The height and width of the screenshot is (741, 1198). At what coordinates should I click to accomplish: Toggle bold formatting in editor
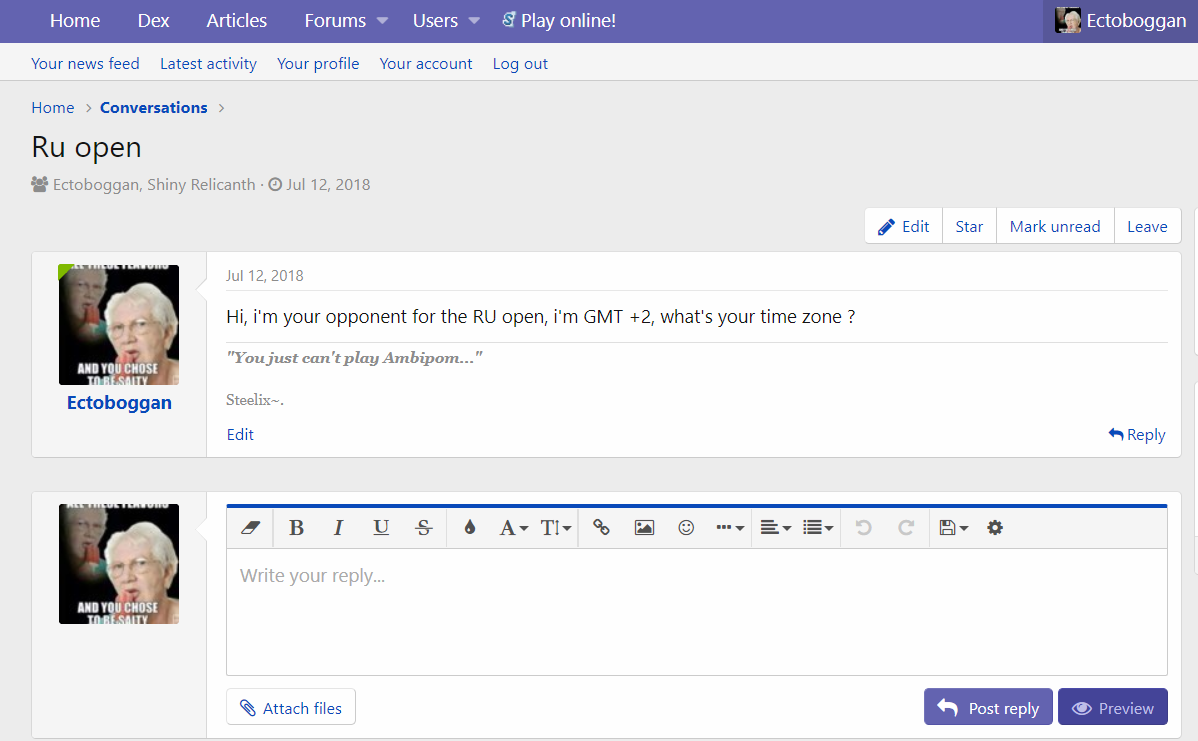[296, 528]
